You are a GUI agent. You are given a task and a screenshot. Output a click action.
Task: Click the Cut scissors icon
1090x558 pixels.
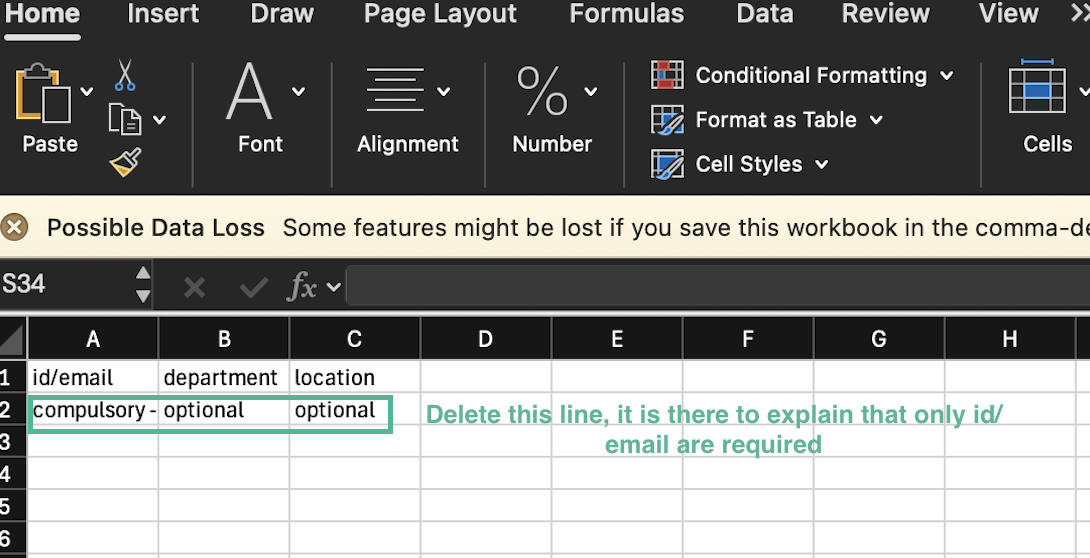click(x=125, y=75)
